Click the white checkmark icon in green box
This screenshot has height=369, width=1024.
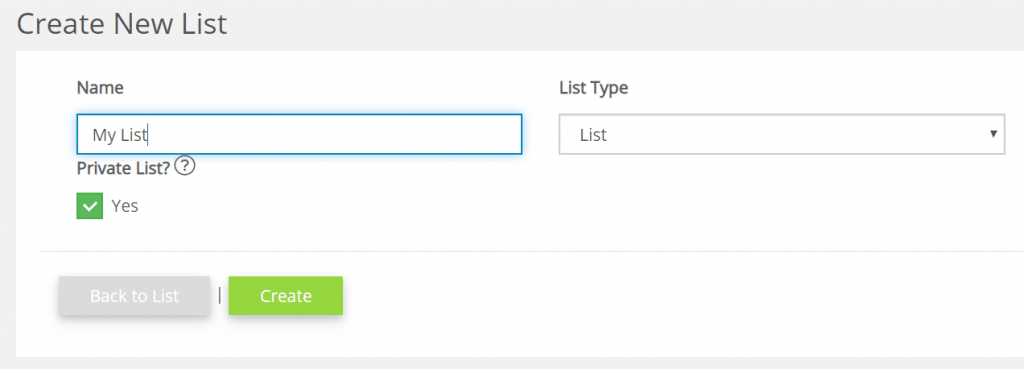click(x=89, y=206)
